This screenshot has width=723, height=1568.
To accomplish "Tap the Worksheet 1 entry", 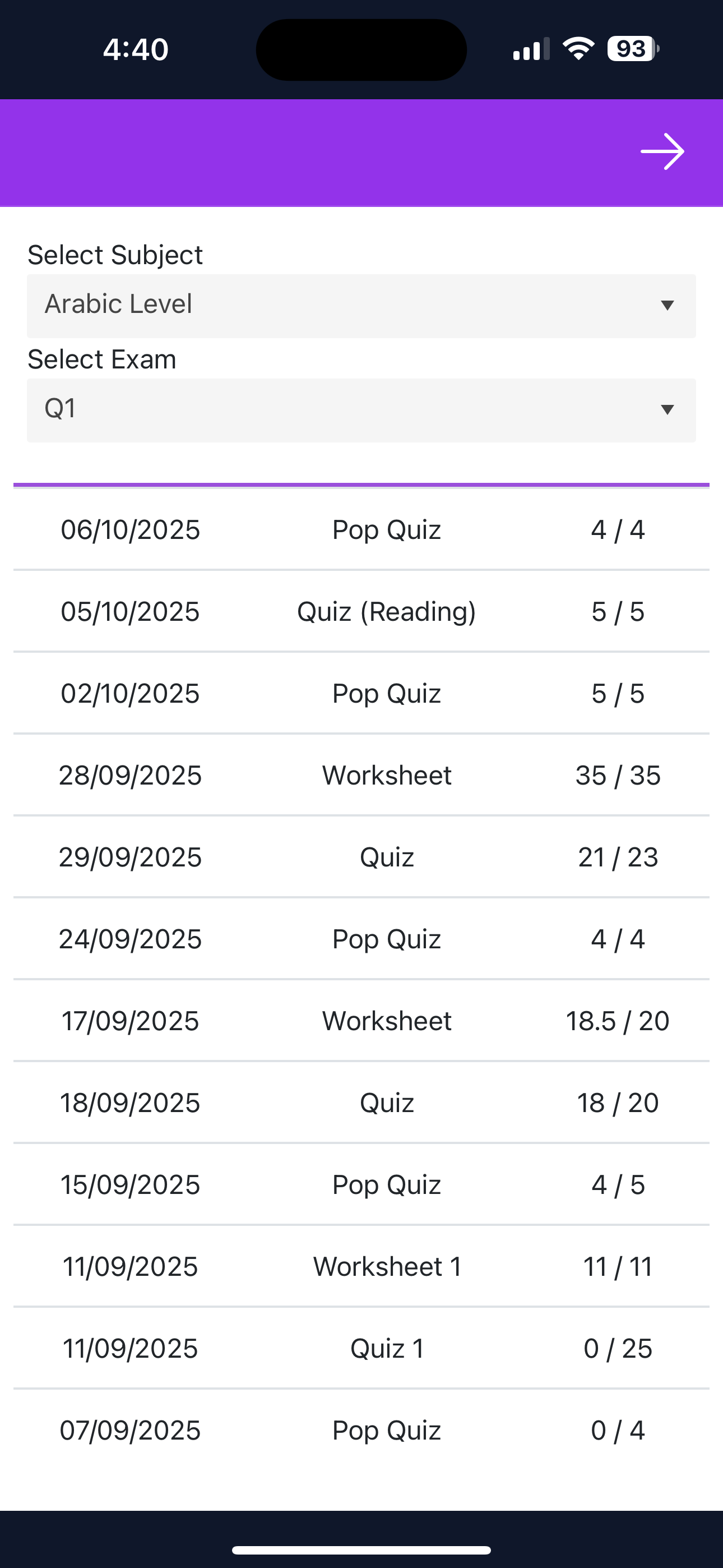I will [x=386, y=1267].
